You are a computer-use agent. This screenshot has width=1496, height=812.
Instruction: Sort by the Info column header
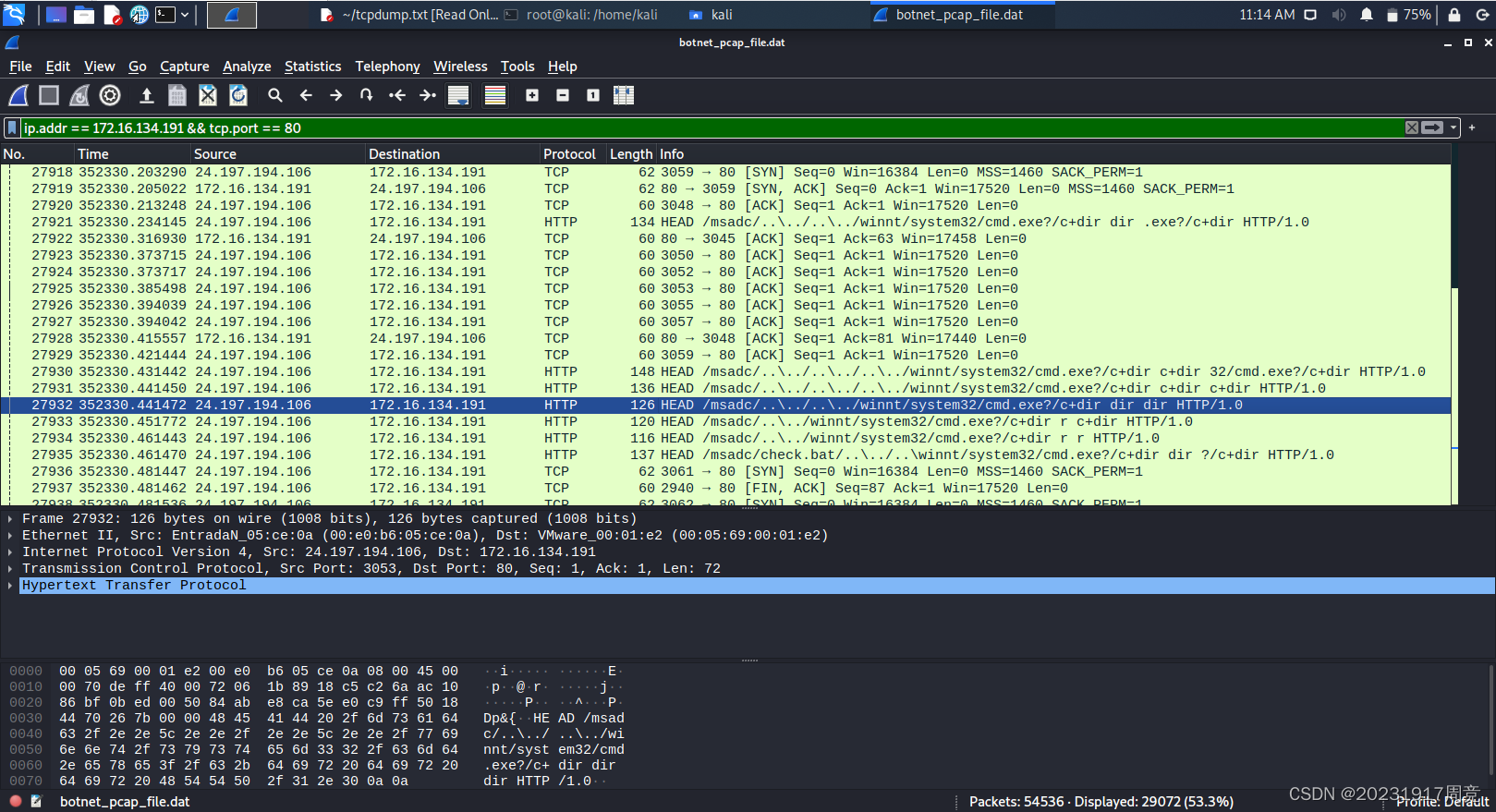point(1053,154)
